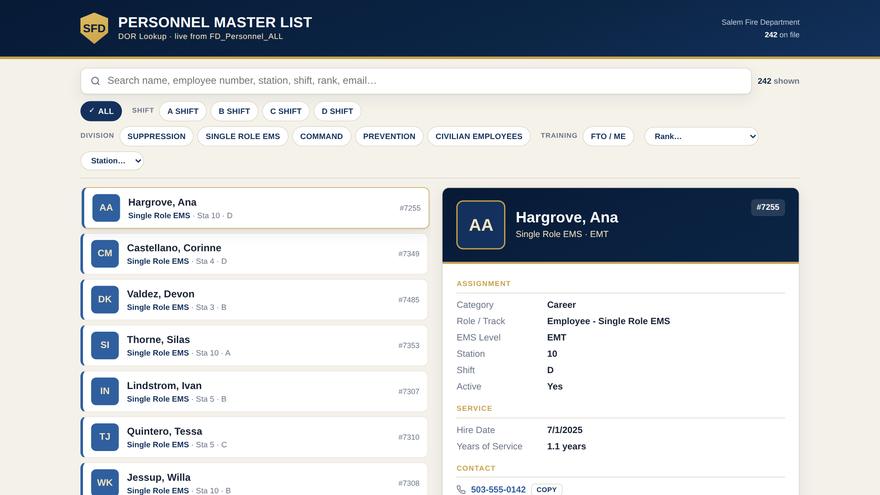This screenshot has height=495, width=880.
Task: Copy the phone number with COPY button
Action: (x=547, y=489)
